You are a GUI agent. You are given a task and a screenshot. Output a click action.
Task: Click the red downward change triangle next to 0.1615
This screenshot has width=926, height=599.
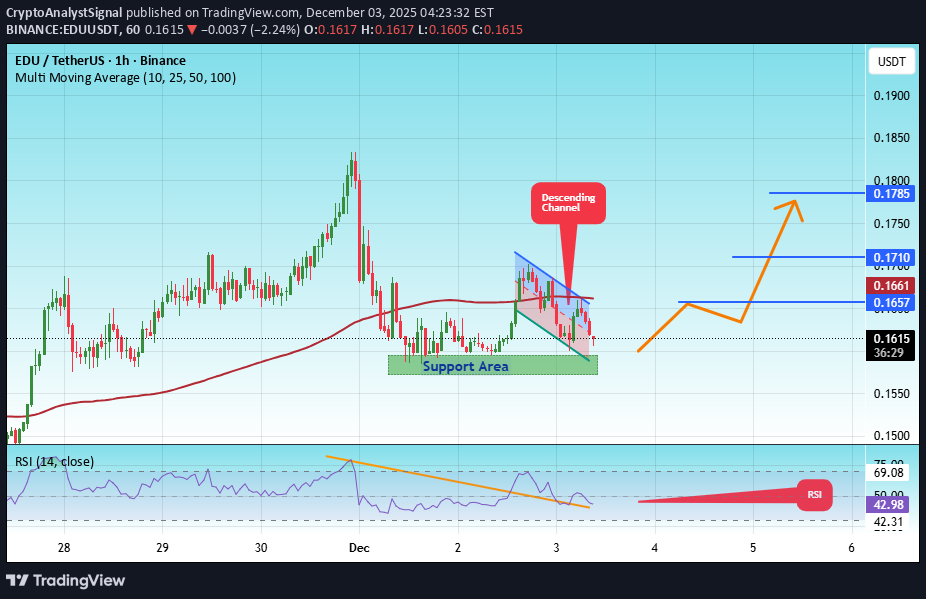[x=192, y=30]
